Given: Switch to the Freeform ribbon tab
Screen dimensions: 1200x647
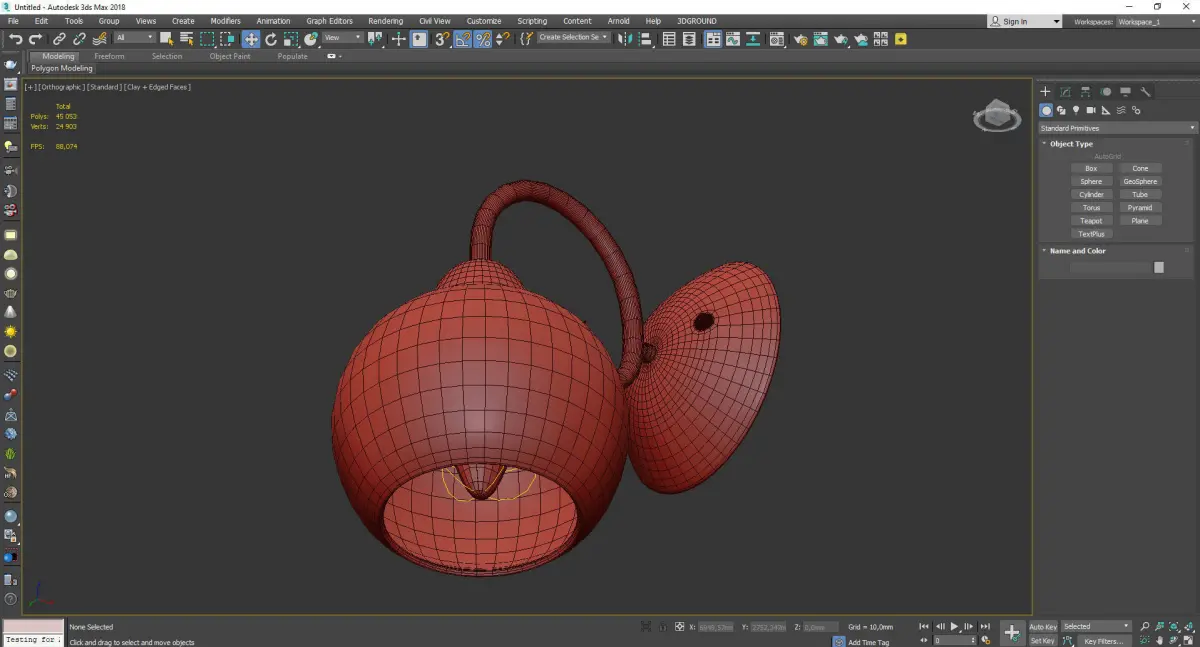Looking at the screenshot, I should click(109, 56).
